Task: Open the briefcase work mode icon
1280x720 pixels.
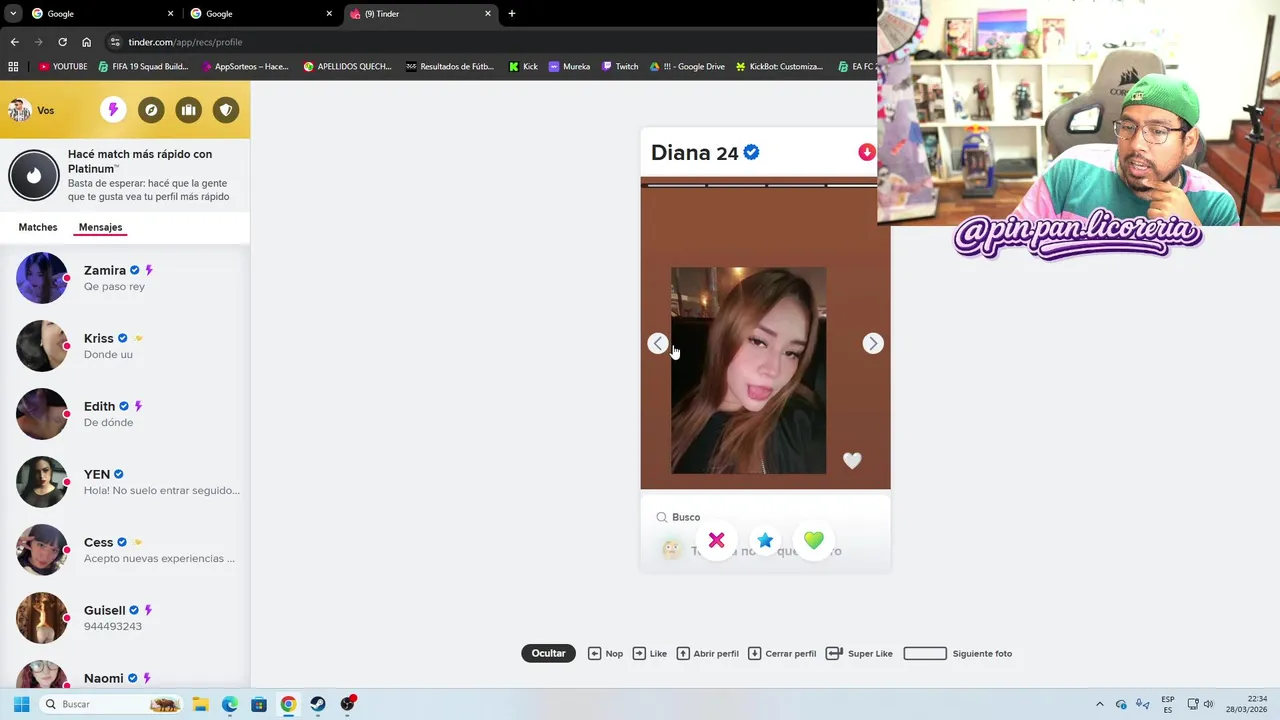Action: 188,110
